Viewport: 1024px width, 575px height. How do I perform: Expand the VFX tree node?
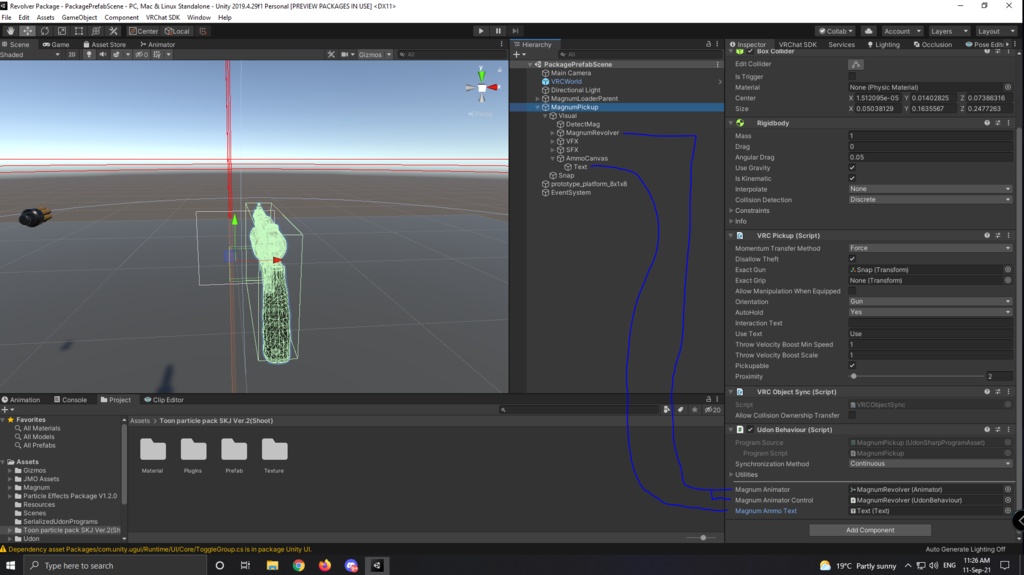[x=552, y=141]
